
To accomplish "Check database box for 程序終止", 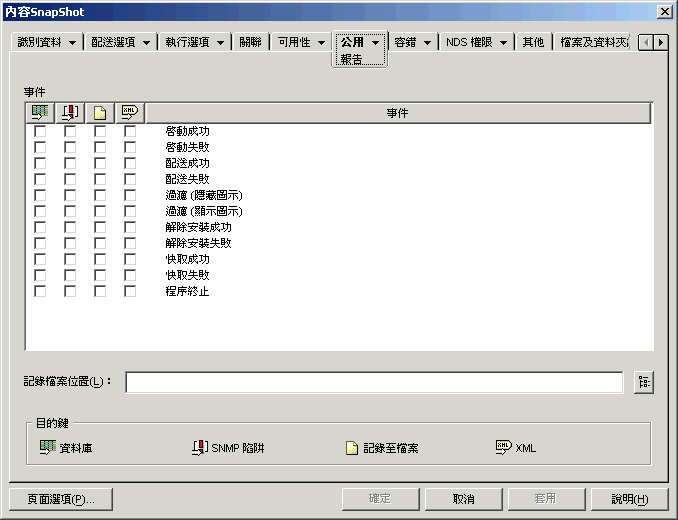I will (x=40, y=291).
